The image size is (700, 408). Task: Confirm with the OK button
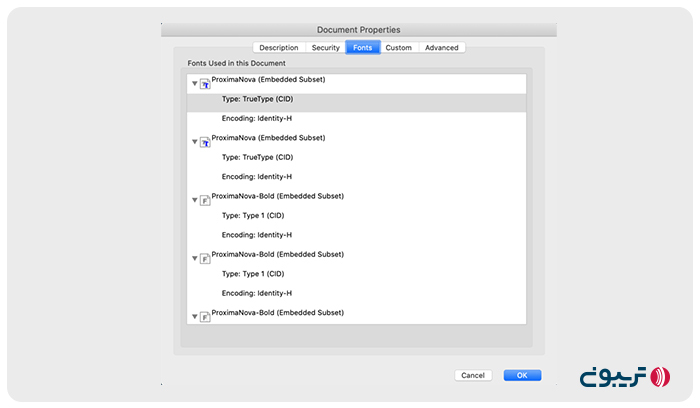tap(522, 375)
